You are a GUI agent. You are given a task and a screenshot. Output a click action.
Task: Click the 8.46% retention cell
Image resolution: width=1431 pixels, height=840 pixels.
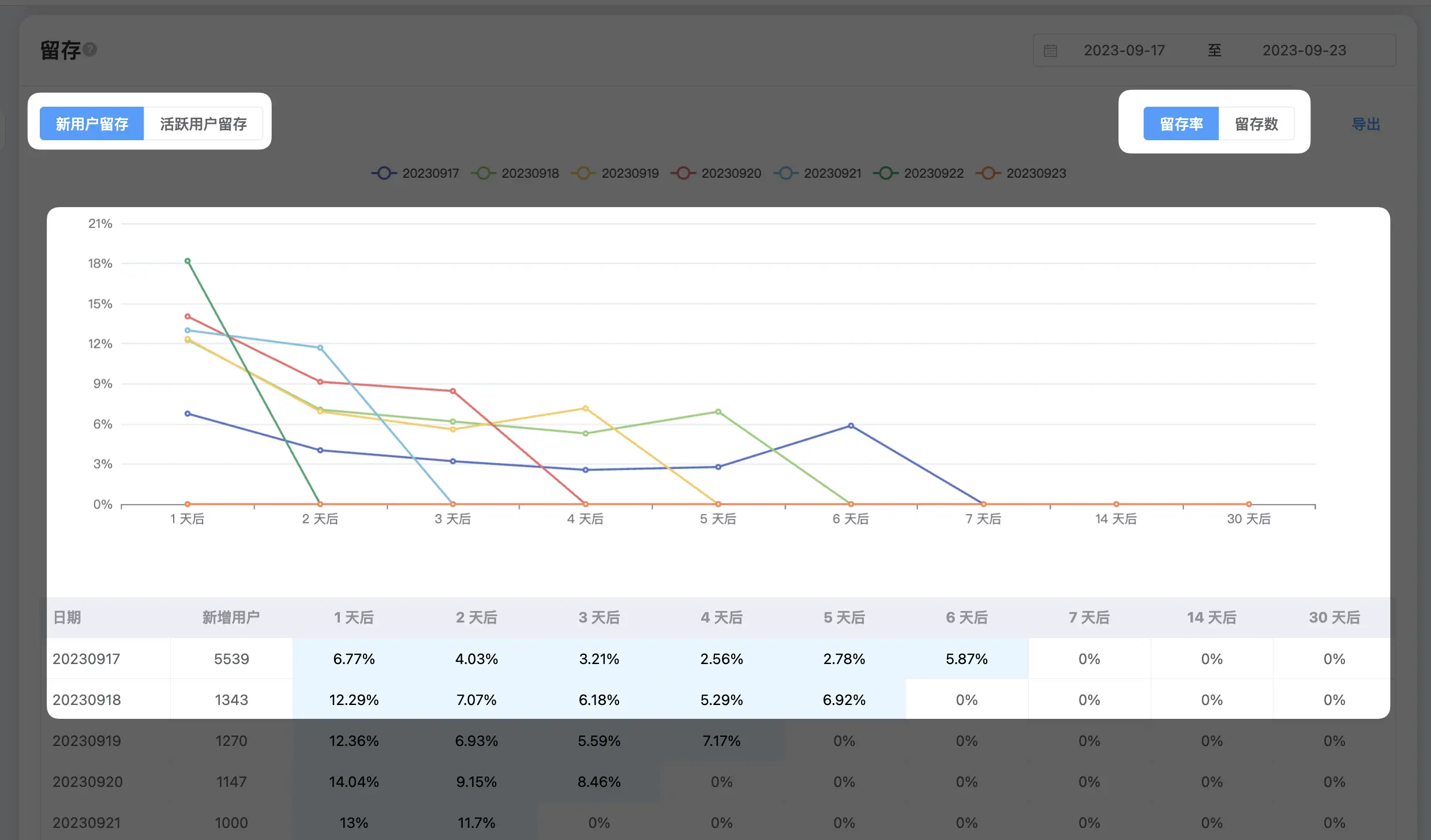(599, 782)
